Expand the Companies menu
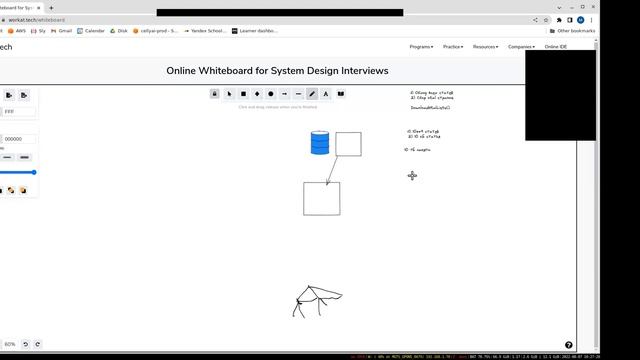Image resolution: width=640 pixels, height=360 pixels. pyautogui.click(x=521, y=47)
